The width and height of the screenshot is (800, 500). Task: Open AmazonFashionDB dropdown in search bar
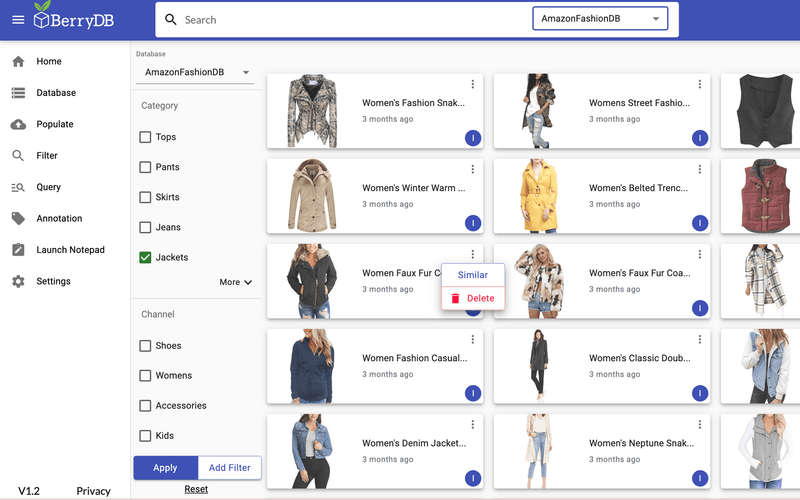click(x=600, y=19)
